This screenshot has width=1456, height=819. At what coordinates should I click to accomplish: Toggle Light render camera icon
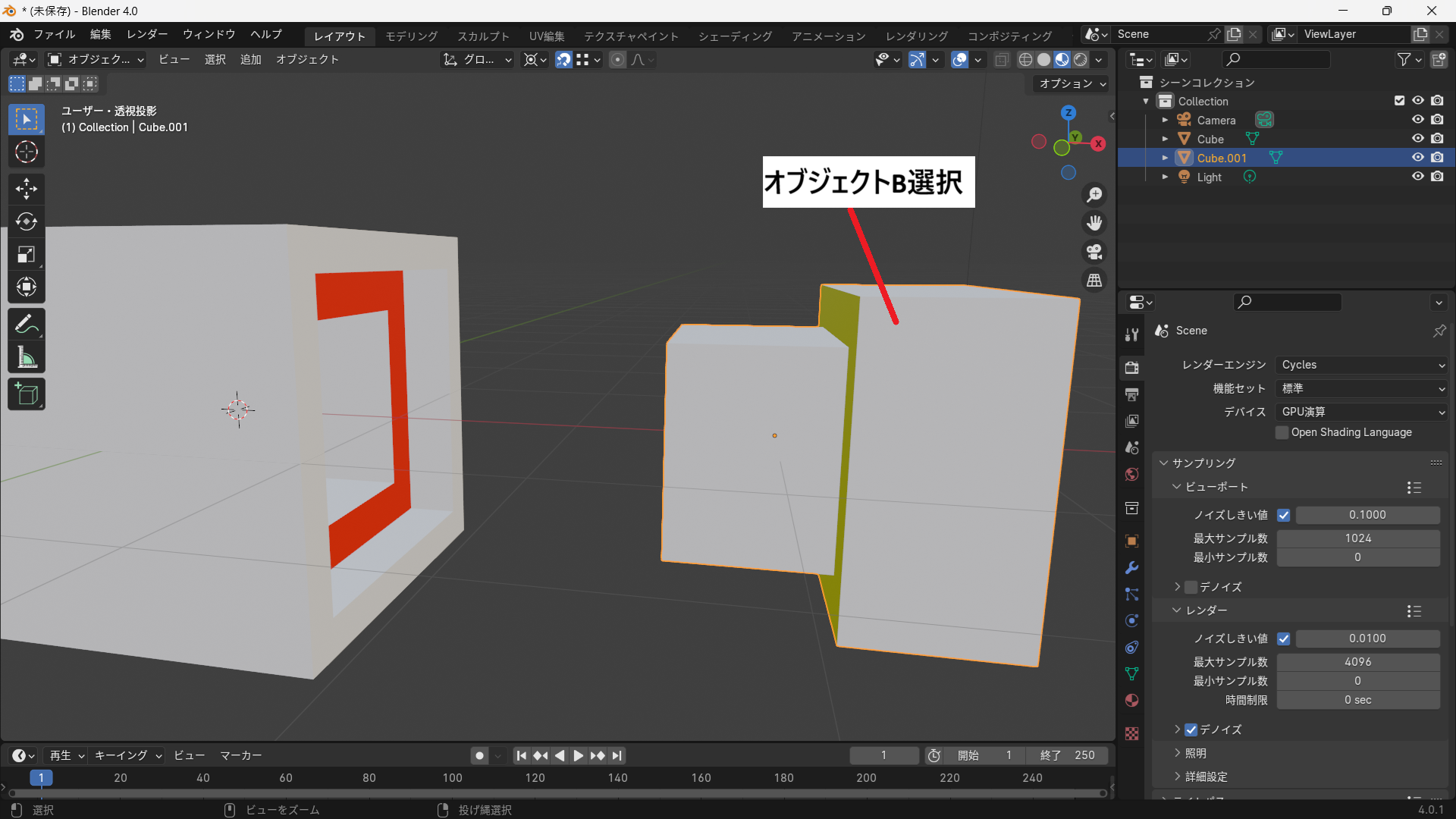click(1437, 177)
